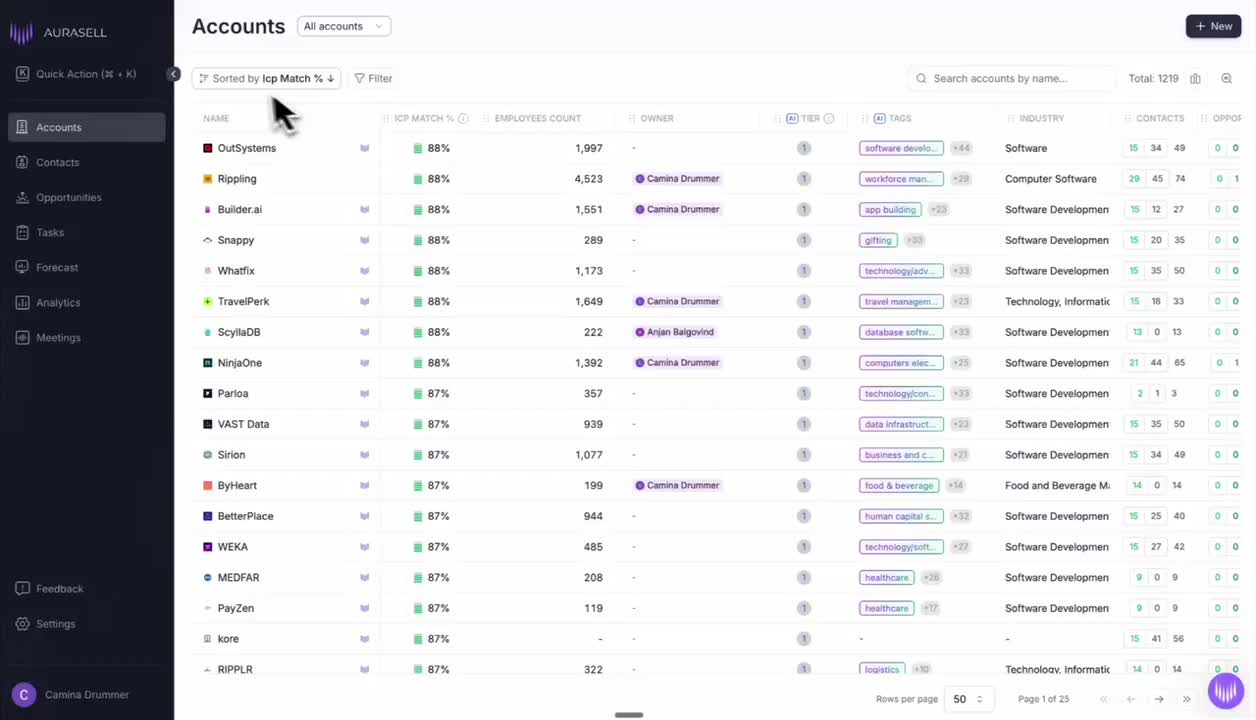Open the Accounts sidebar item

(x=86, y=127)
